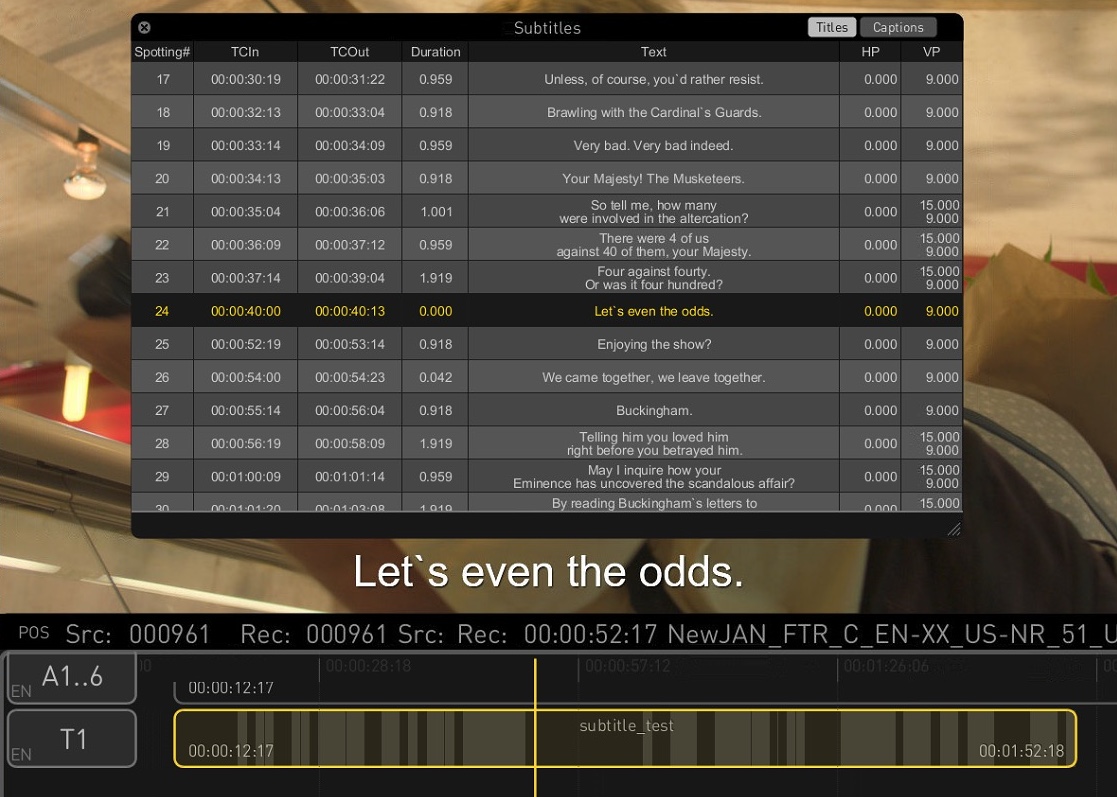
Task: Select the 'Buckingham.' subtitle text cell
Action: coord(653,410)
